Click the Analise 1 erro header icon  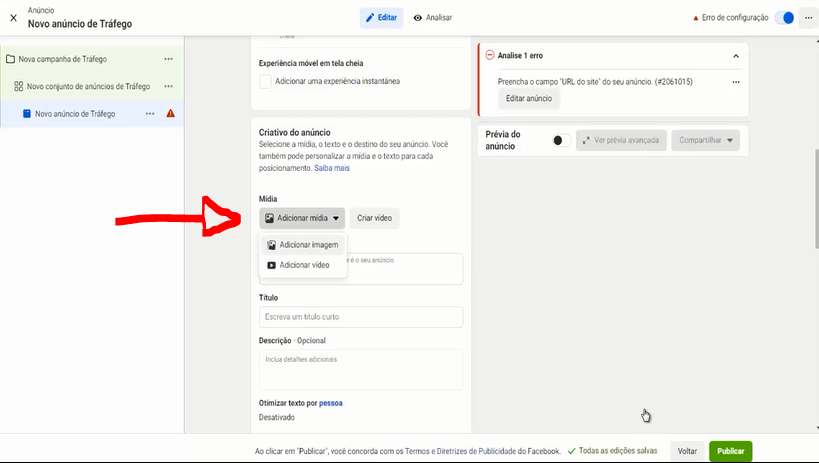[x=489, y=55]
